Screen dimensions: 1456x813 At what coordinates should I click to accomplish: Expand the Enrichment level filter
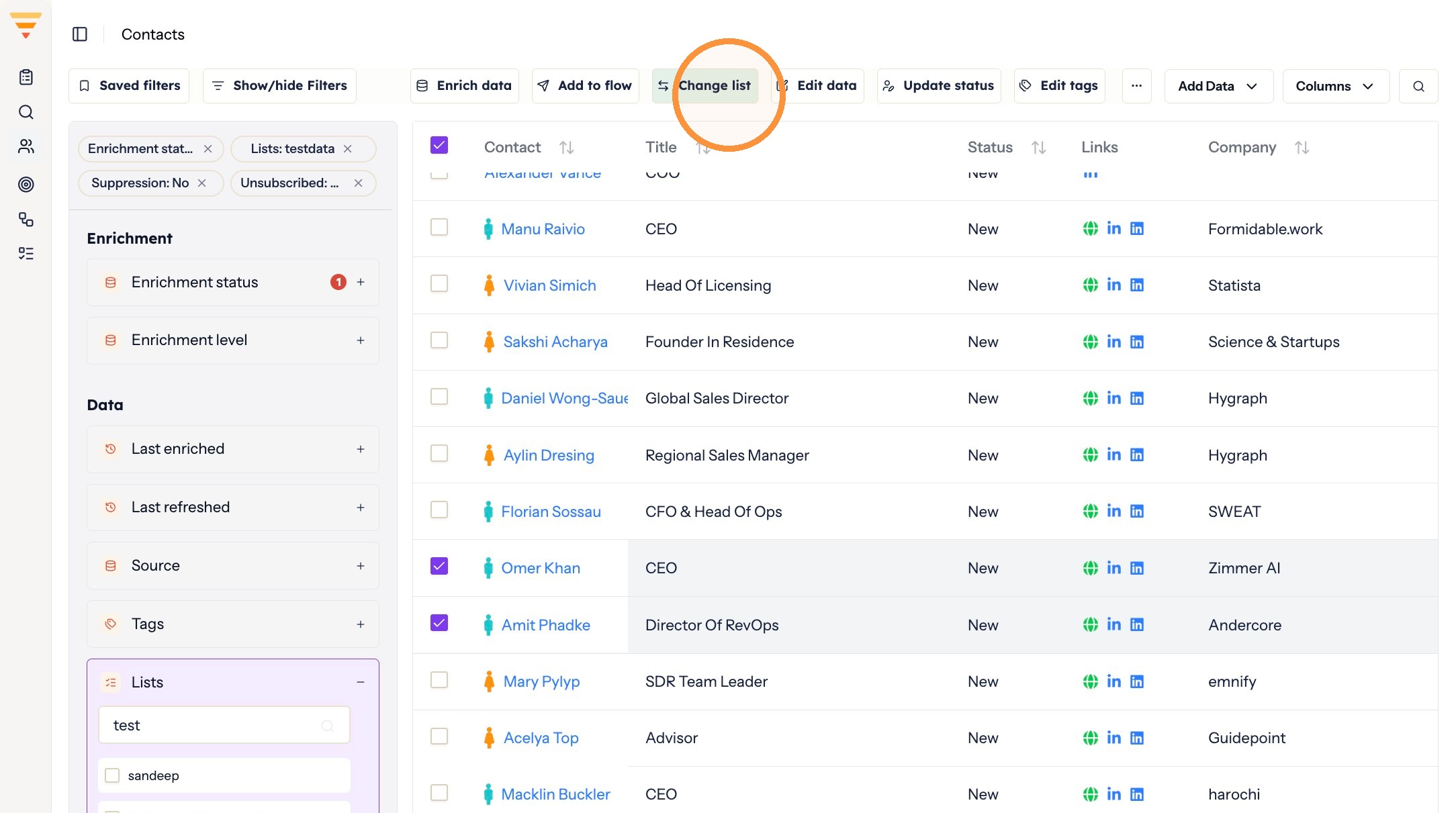pos(361,340)
